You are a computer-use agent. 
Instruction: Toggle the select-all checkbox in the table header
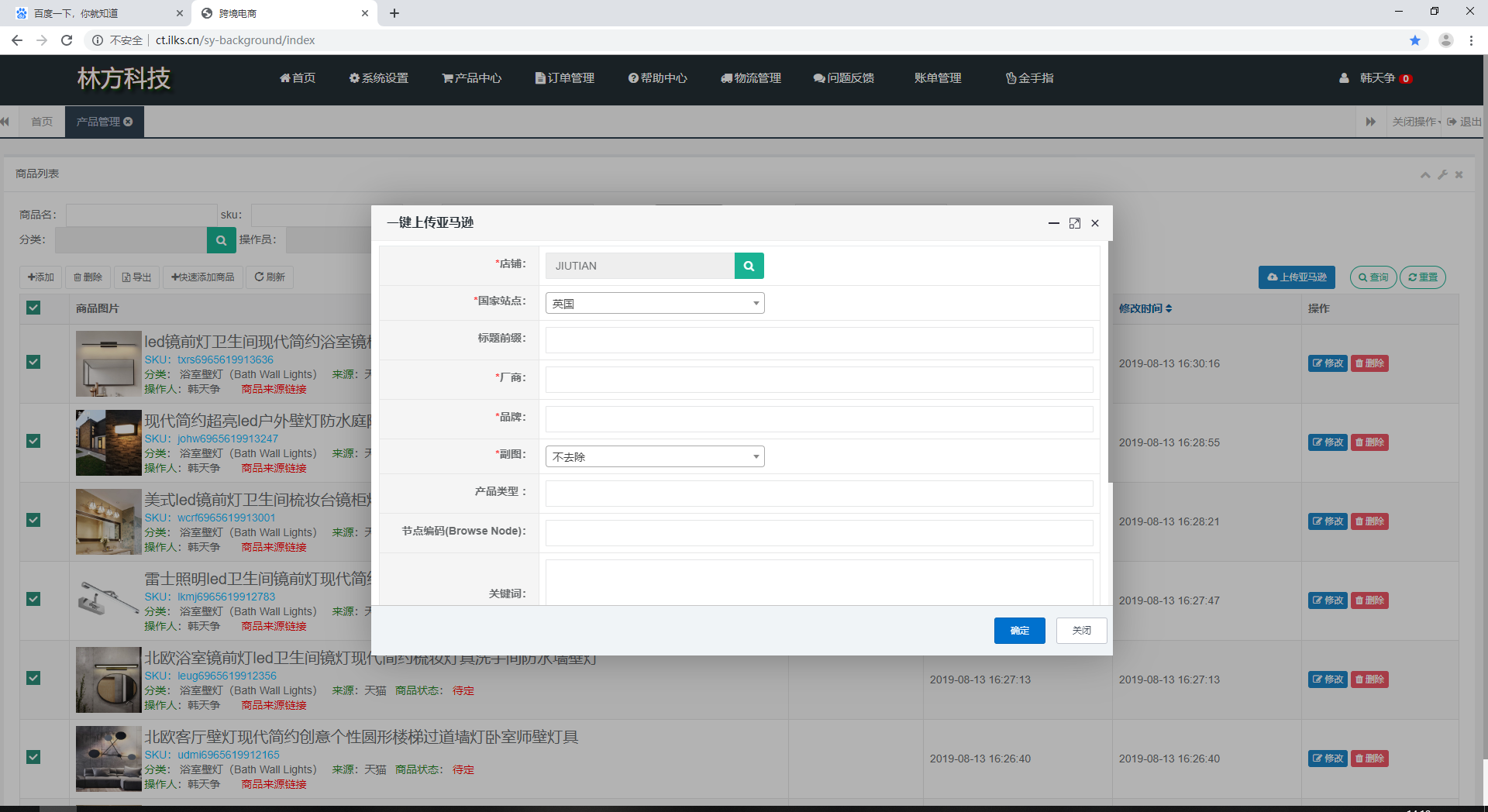coord(33,308)
